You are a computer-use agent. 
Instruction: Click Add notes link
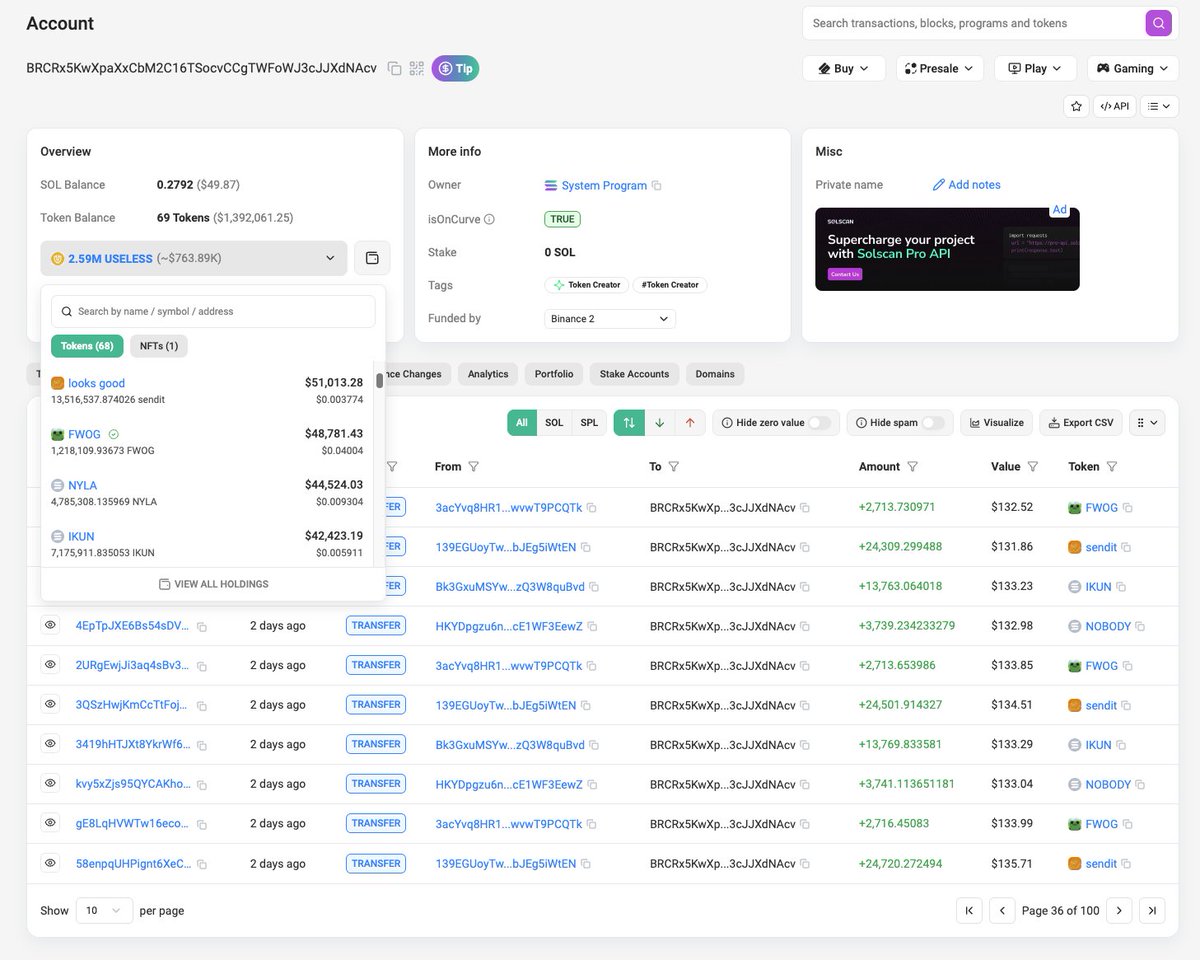[966, 185]
